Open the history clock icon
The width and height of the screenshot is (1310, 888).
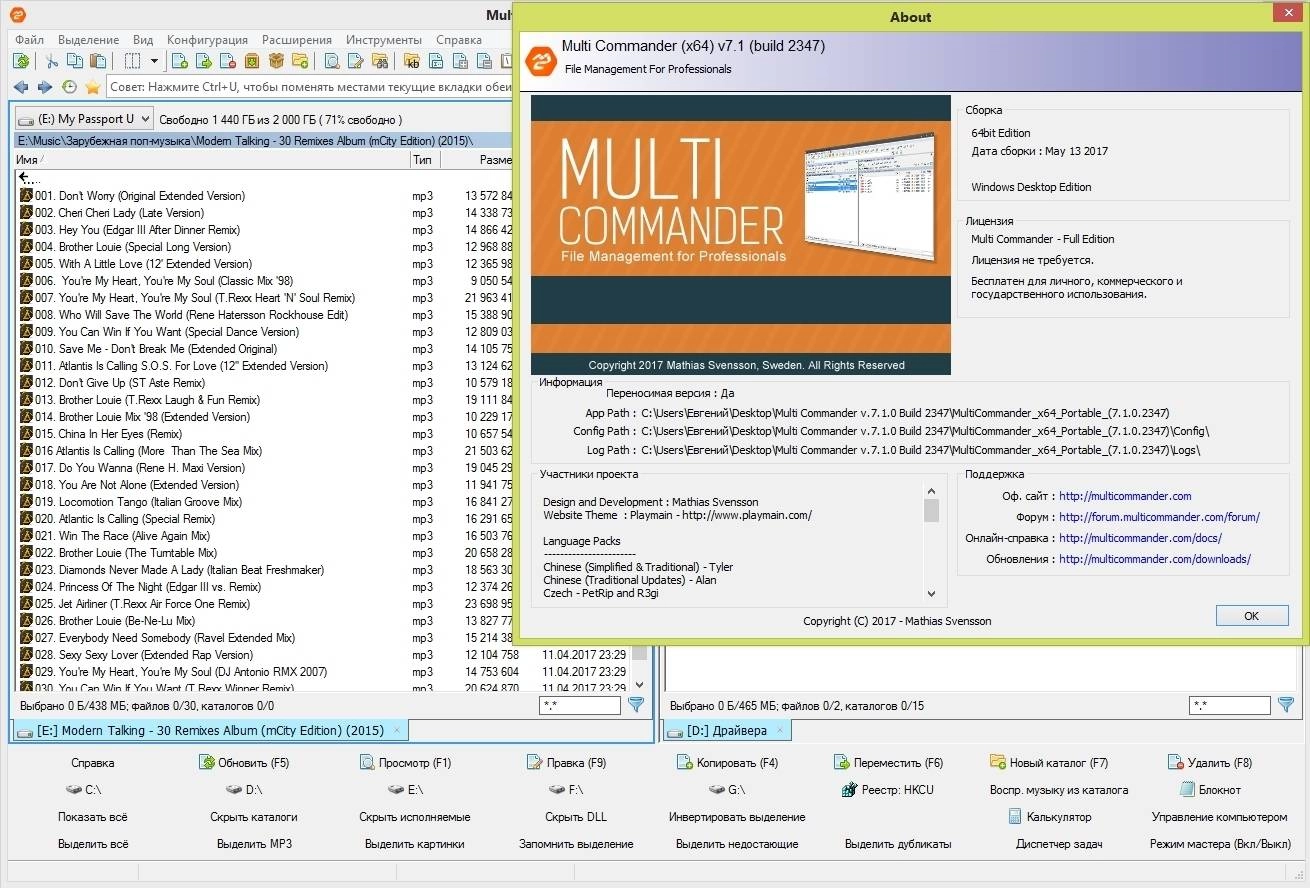[69, 87]
